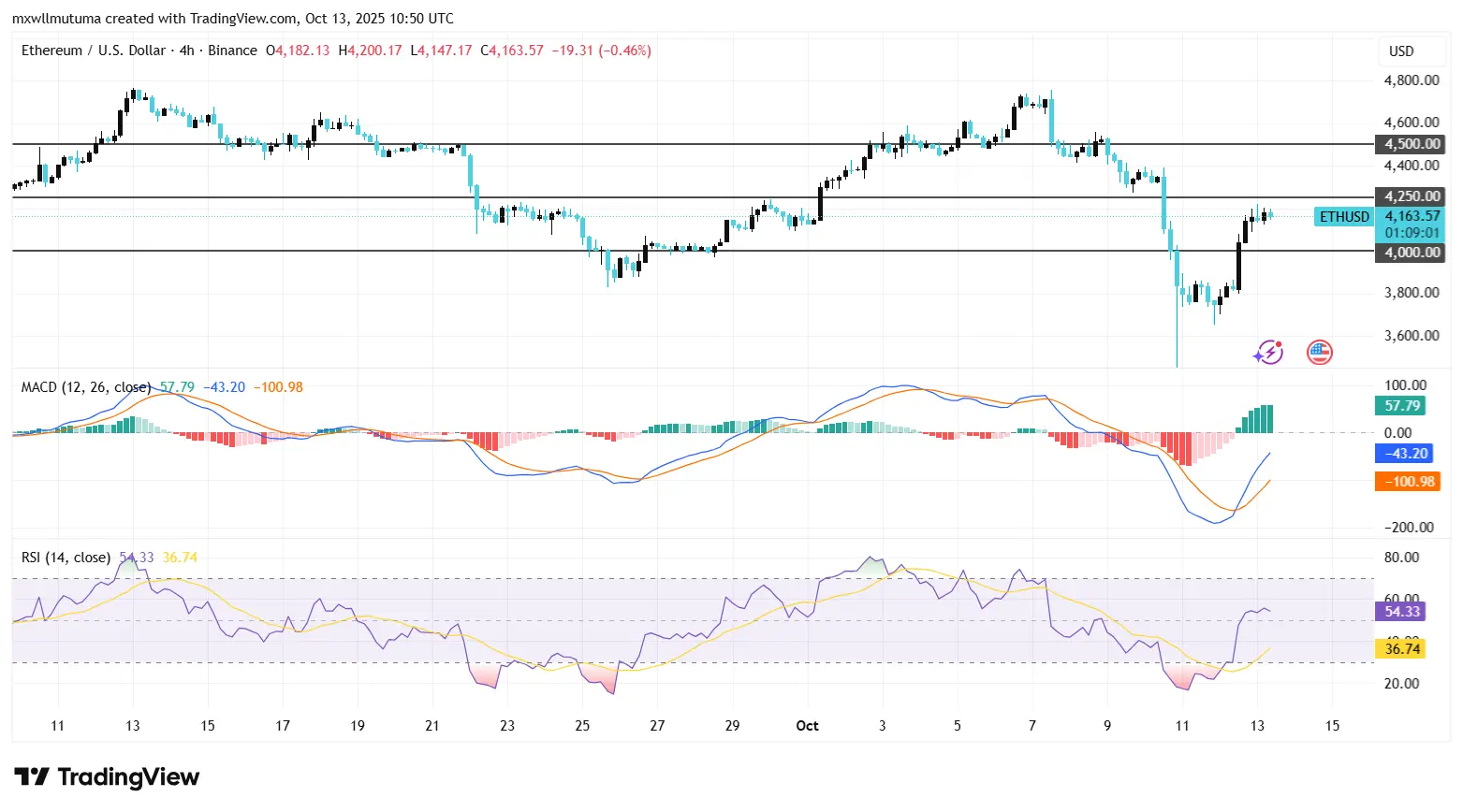Select the 4,500.00 horizontal line price label
The image size is (1463, 812).
point(1412,144)
